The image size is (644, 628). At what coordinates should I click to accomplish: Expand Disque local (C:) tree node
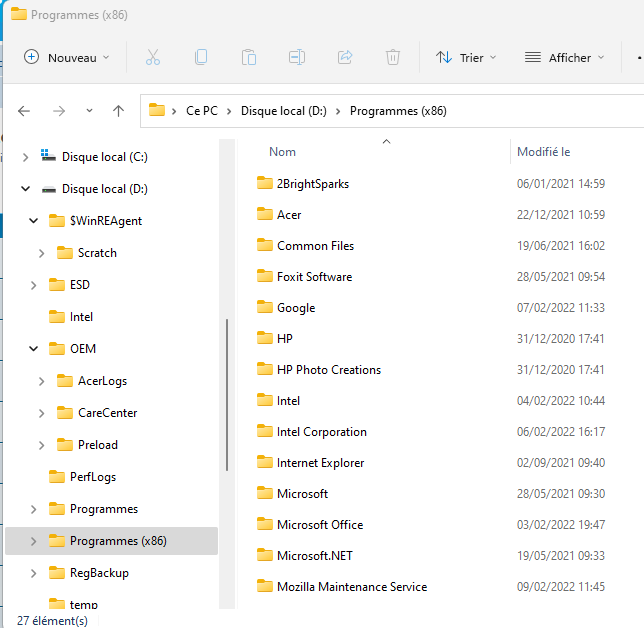point(25,157)
